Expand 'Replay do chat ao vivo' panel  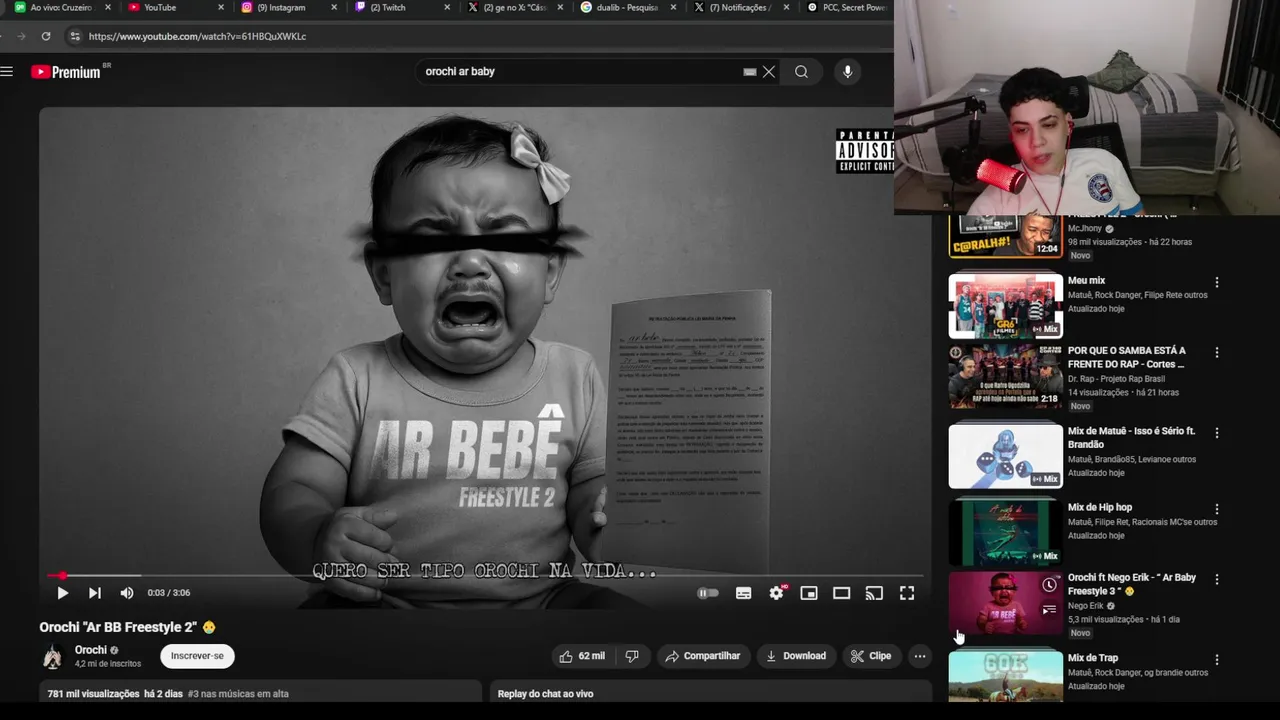point(711,692)
